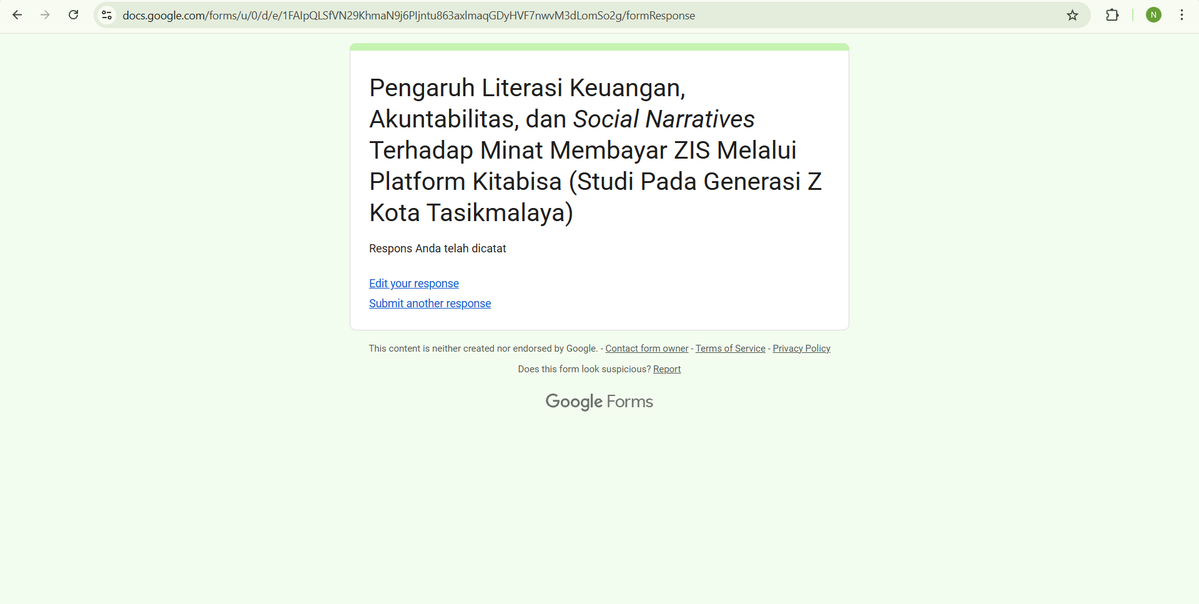Open the Chrome profile avatar N
Viewport: 1199px width, 604px height.
coord(1153,15)
